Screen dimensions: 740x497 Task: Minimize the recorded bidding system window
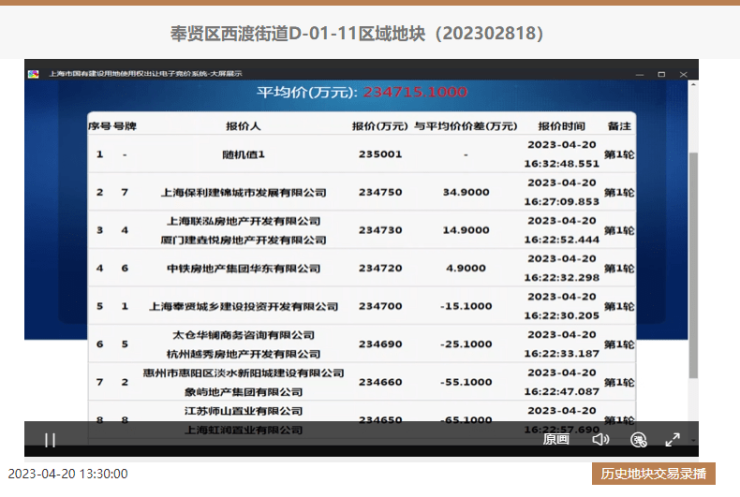coord(639,75)
